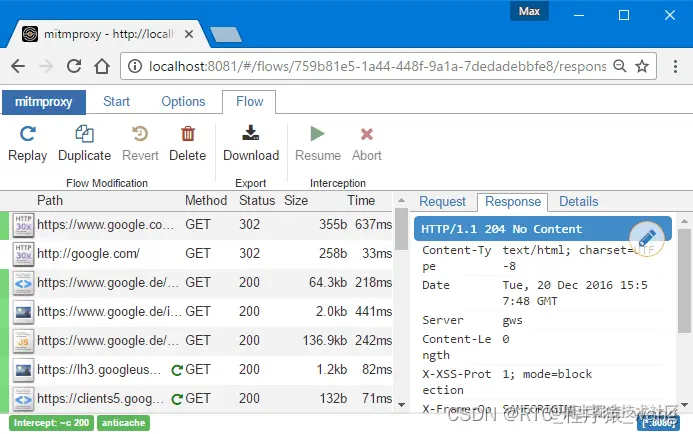Open the Request tab
The height and width of the screenshot is (434, 693).
[442, 202]
